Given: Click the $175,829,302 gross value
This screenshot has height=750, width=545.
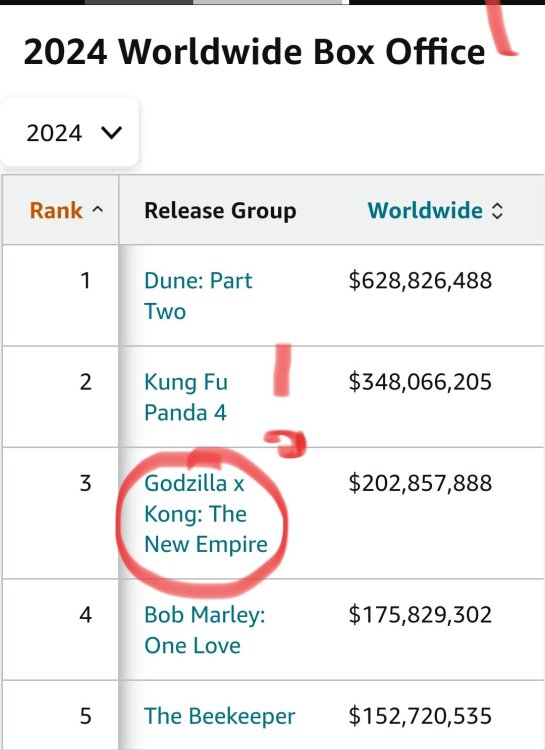Looking at the screenshot, I should [420, 615].
